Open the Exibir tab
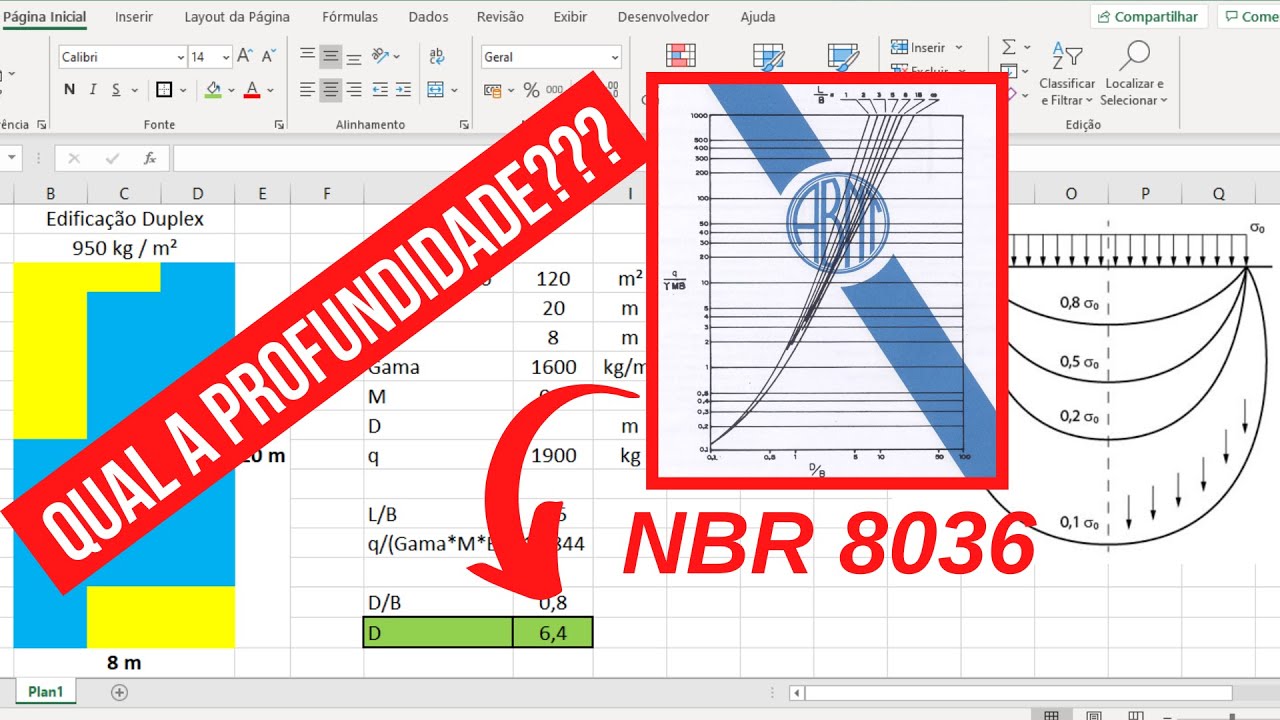 tap(570, 17)
